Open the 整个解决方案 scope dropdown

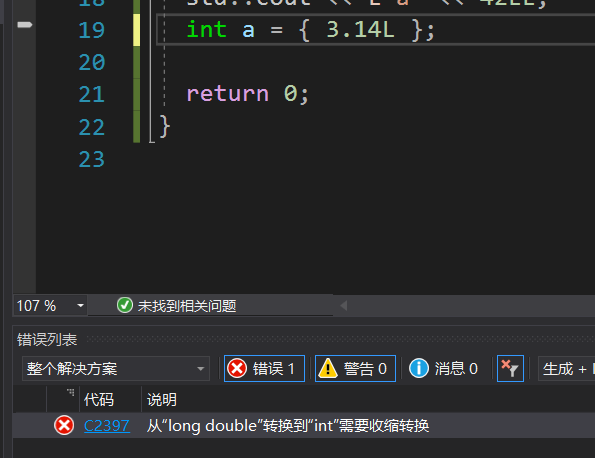(x=116, y=368)
